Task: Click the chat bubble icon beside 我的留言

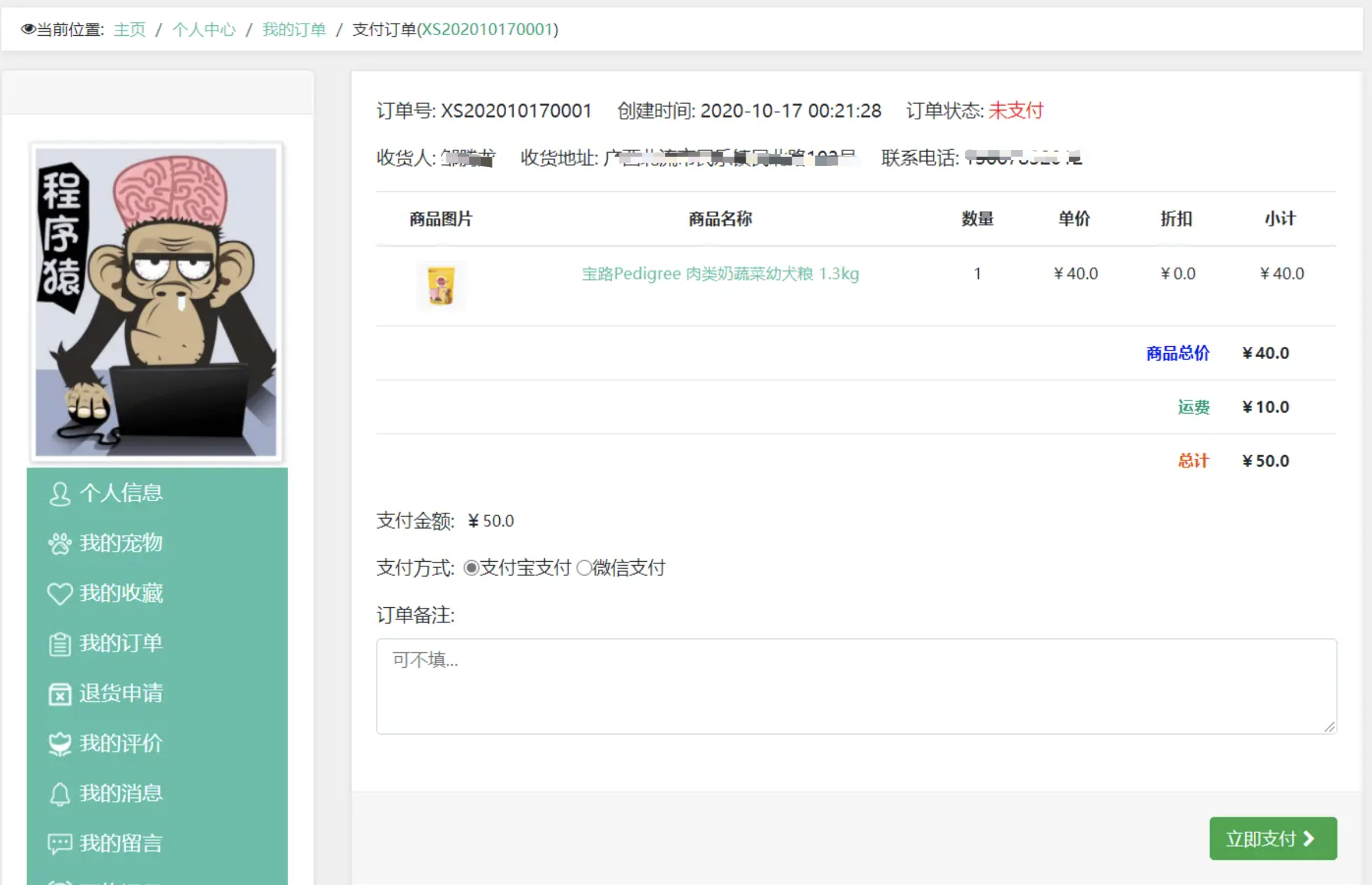Action: pyautogui.click(x=60, y=844)
